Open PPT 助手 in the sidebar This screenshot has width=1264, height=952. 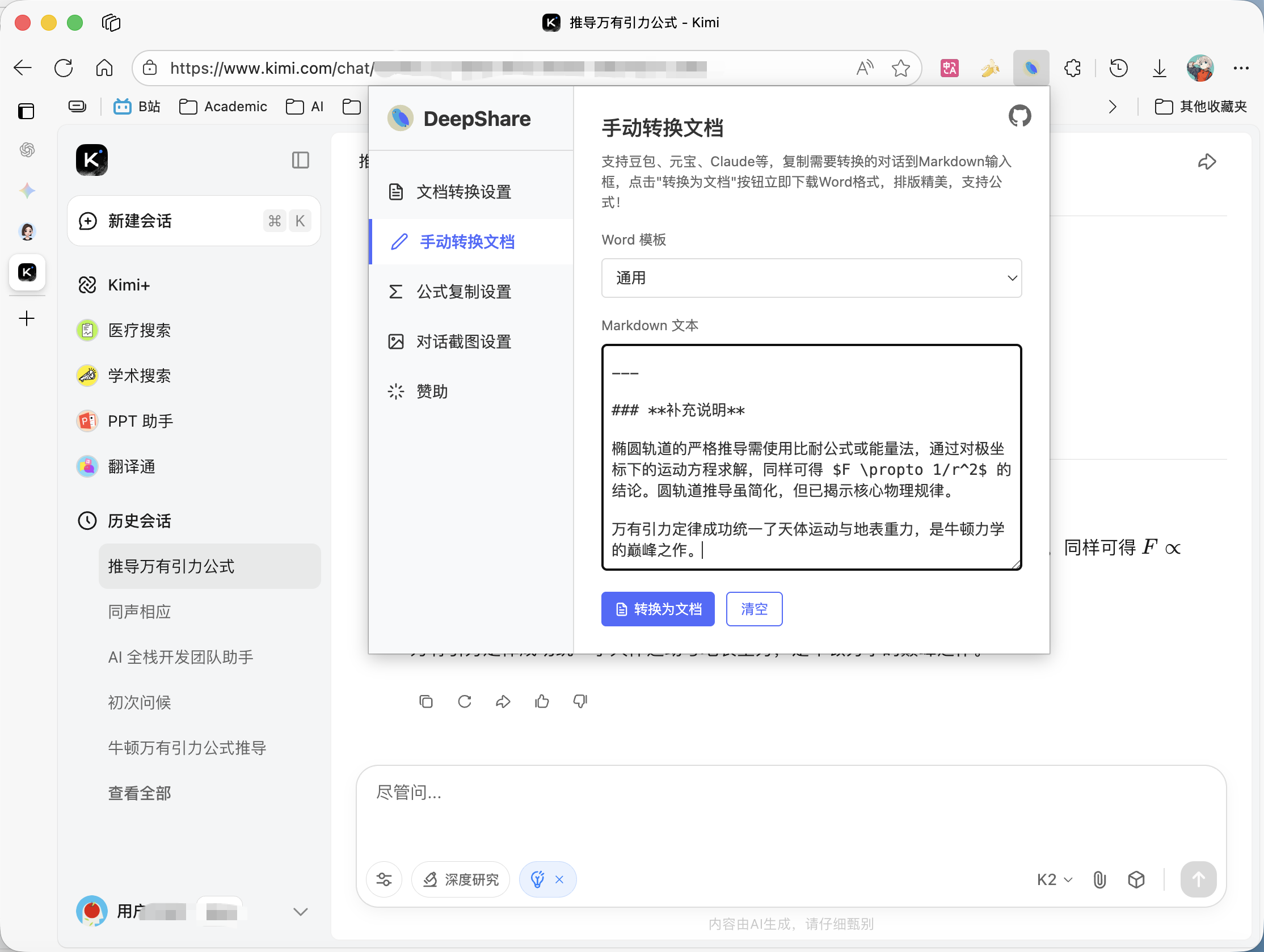click(140, 420)
